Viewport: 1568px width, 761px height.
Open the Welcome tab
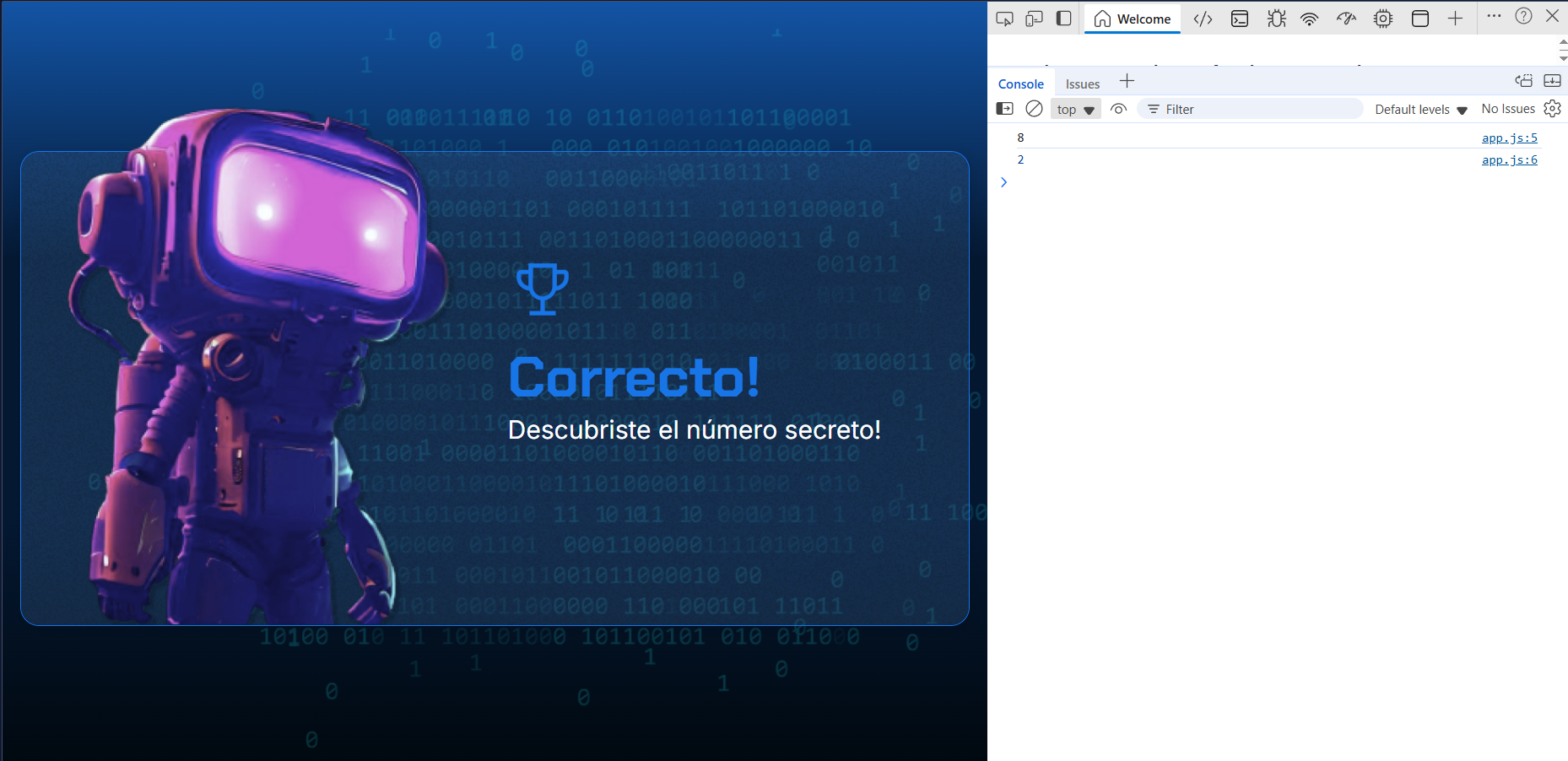[x=1132, y=19]
